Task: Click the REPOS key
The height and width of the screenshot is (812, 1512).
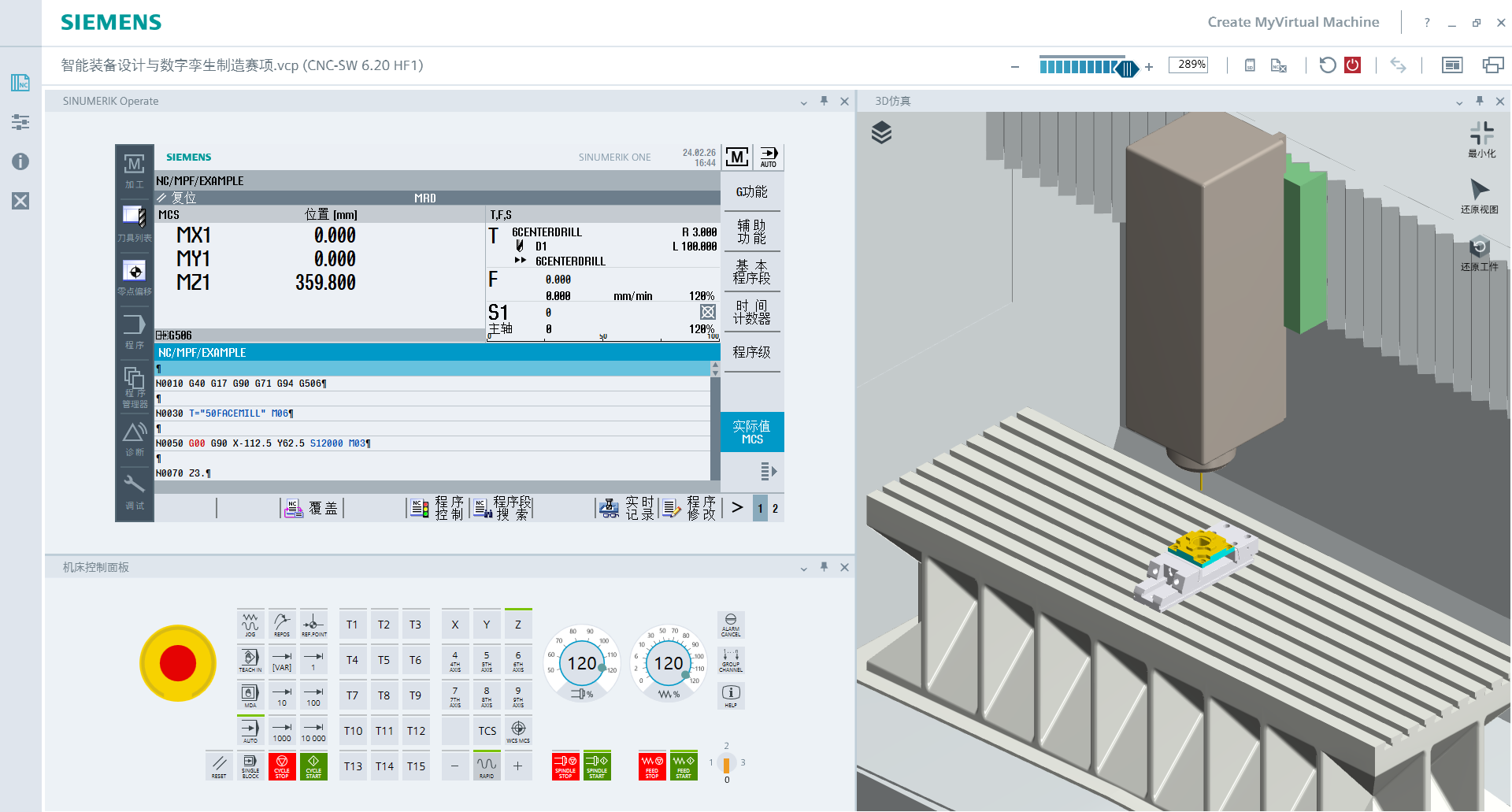Action: 282,625
